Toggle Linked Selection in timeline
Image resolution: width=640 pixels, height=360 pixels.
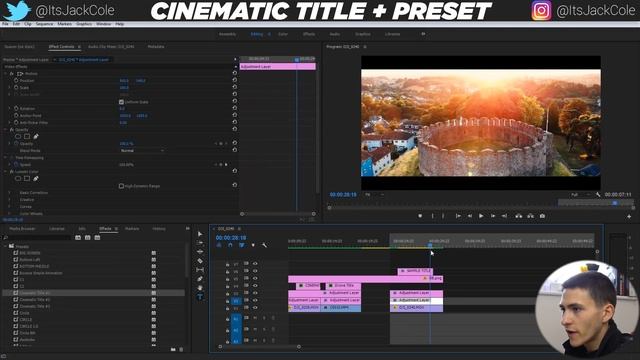click(x=242, y=245)
